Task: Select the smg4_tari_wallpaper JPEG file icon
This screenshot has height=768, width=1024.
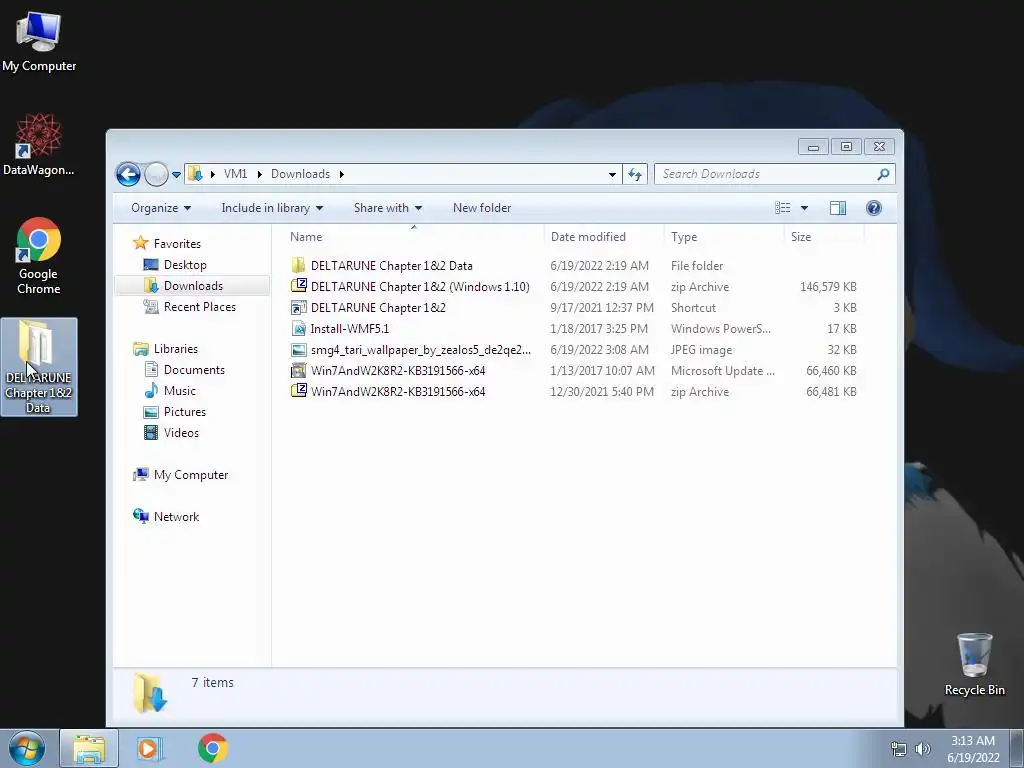Action: (x=298, y=350)
